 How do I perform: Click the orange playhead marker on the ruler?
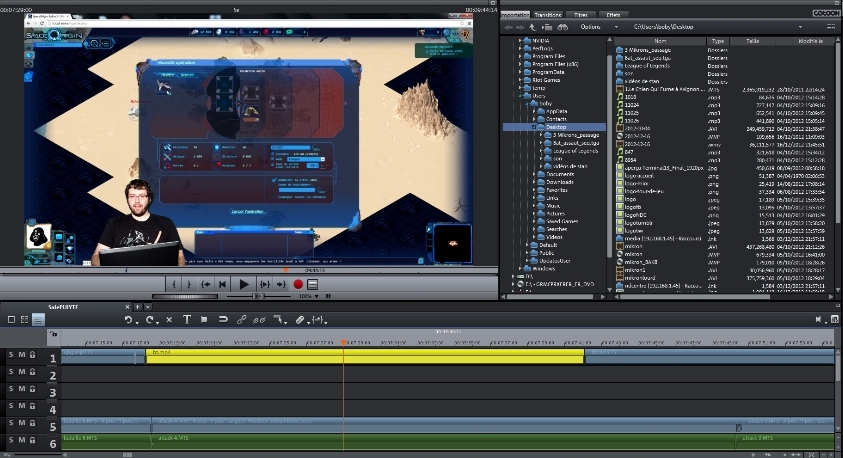[x=344, y=342]
